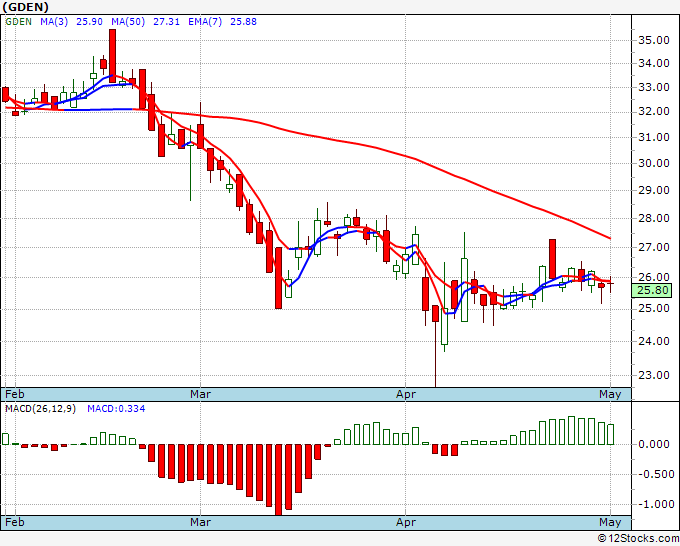Click the MACD(26,12,9) indicator label
Viewport: 680px width, 546px height.
click(x=40, y=409)
